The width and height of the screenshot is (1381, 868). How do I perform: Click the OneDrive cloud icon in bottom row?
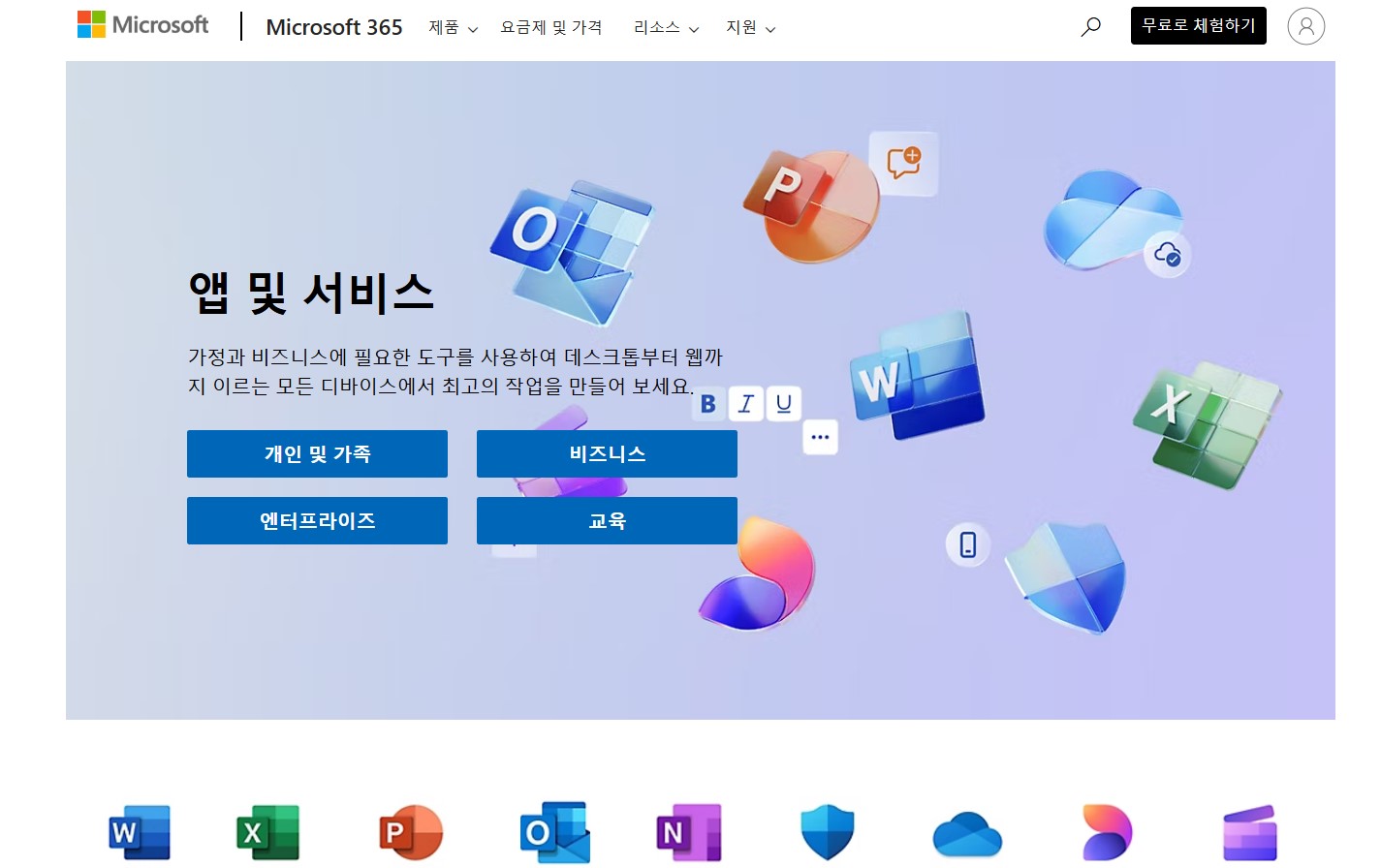pos(967,835)
